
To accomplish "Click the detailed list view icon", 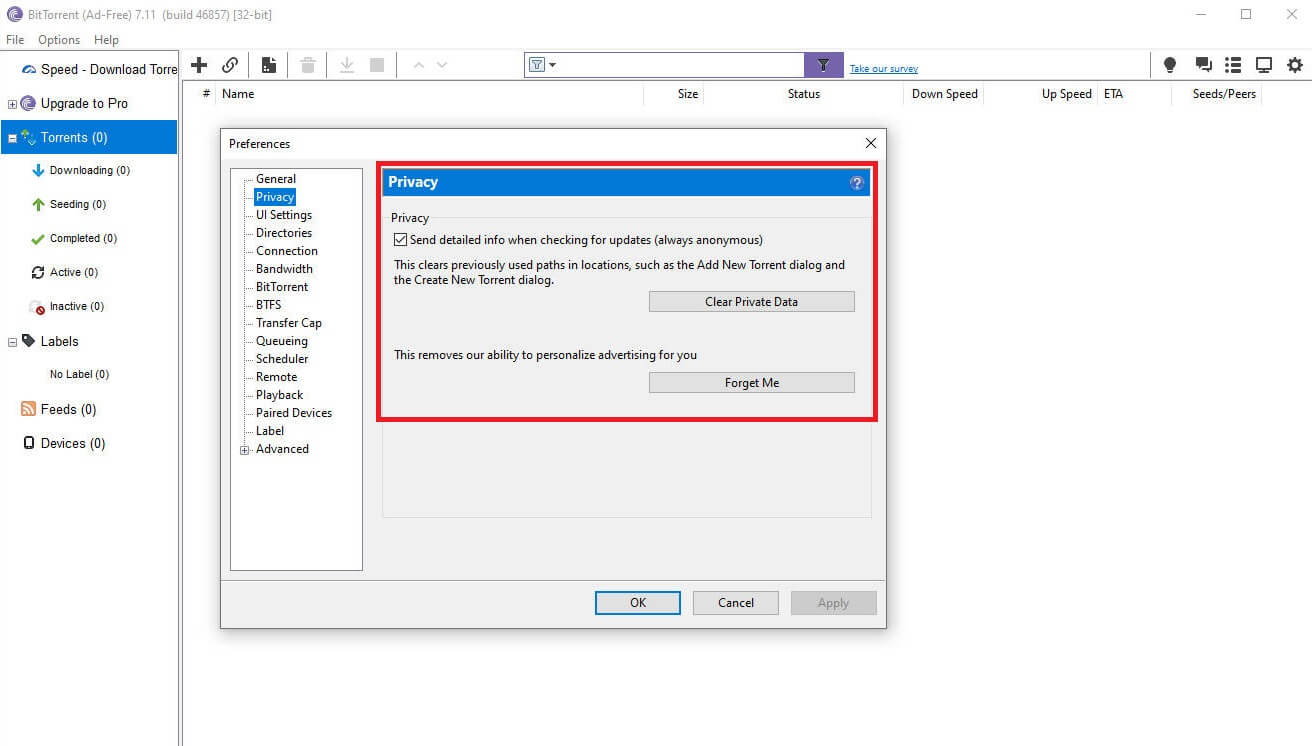I will click(x=1233, y=65).
